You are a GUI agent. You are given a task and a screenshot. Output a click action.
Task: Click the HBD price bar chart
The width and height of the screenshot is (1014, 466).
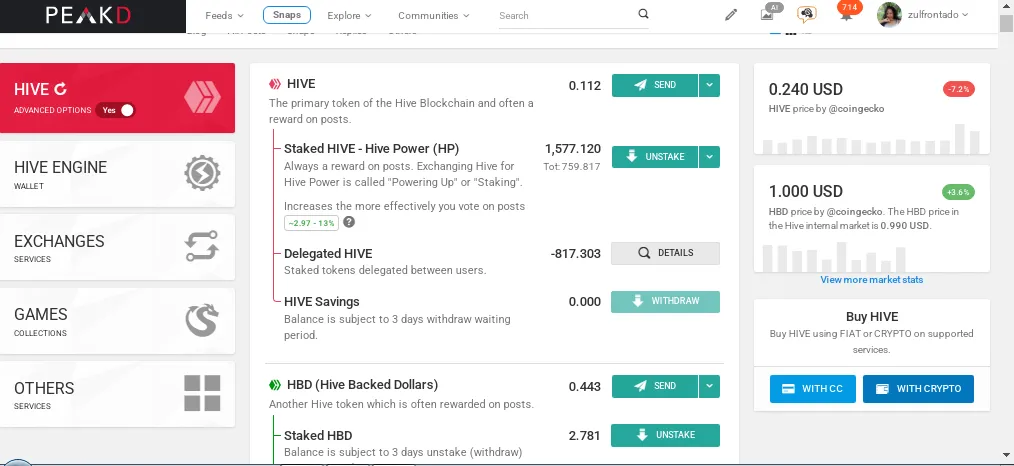[834, 257]
